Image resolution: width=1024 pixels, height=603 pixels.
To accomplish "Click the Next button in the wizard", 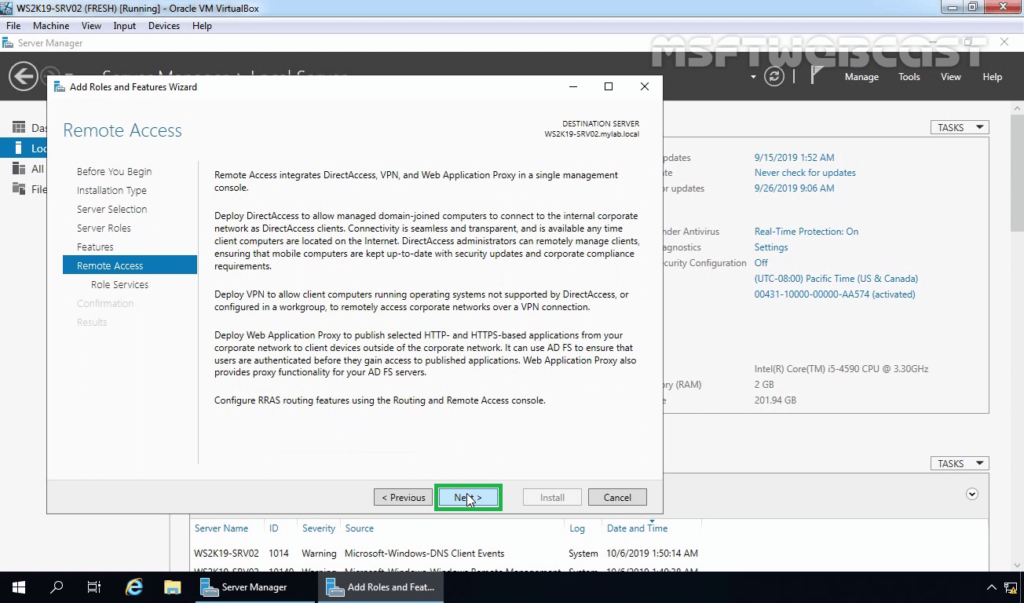I will [468, 497].
